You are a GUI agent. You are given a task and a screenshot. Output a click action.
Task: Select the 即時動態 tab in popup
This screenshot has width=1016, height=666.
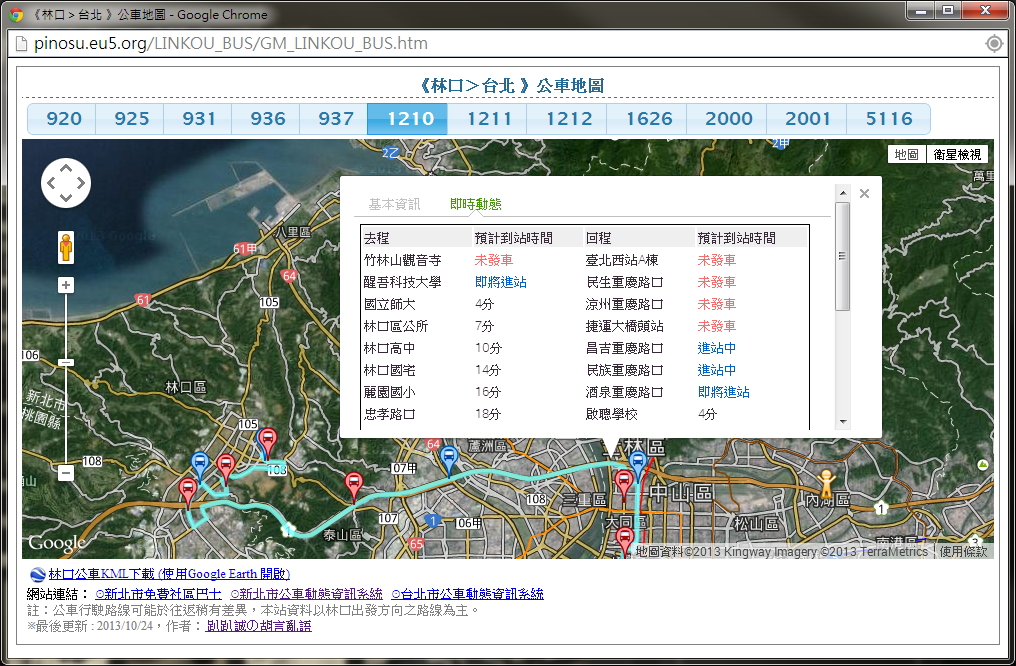tap(476, 204)
